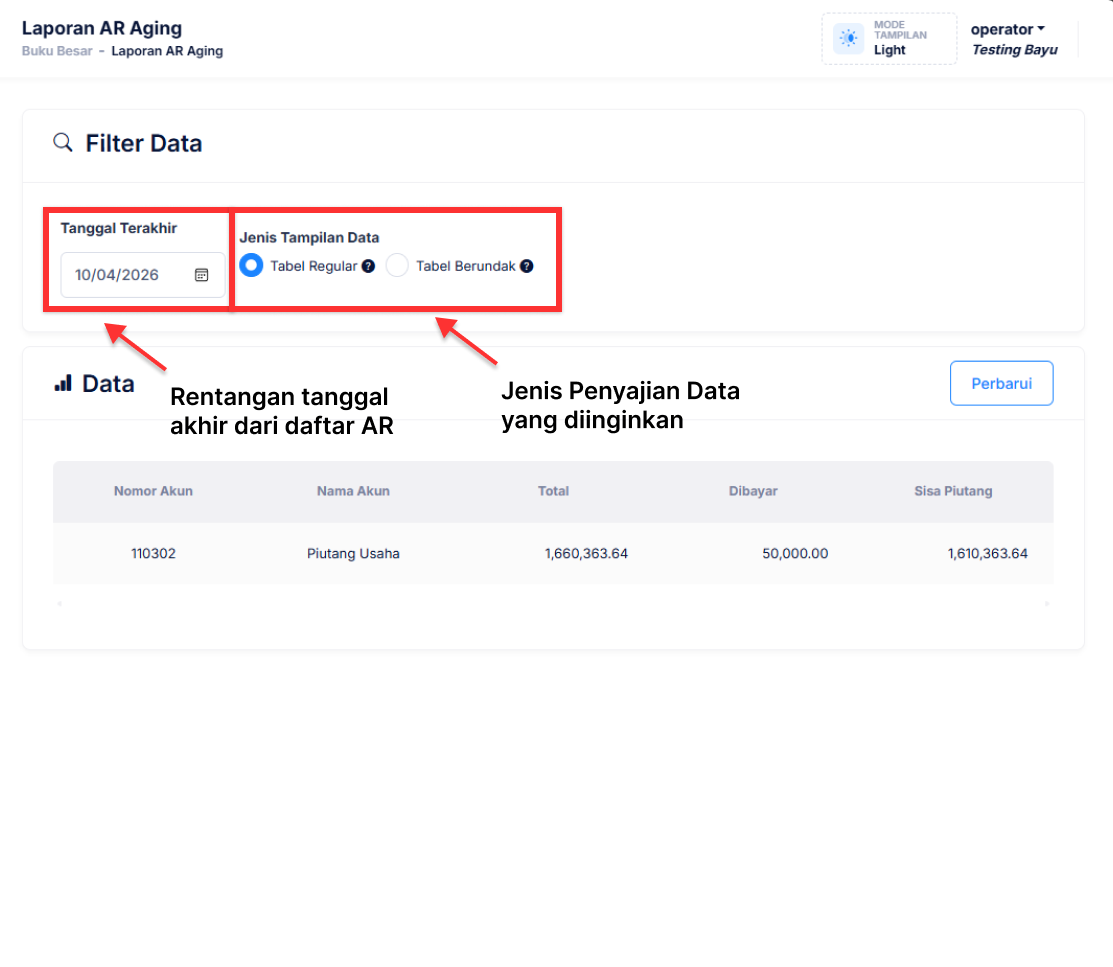The image size is (1113, 967).
Task: Click help icon beside Tabel Regular
Action: pos(368,267)
